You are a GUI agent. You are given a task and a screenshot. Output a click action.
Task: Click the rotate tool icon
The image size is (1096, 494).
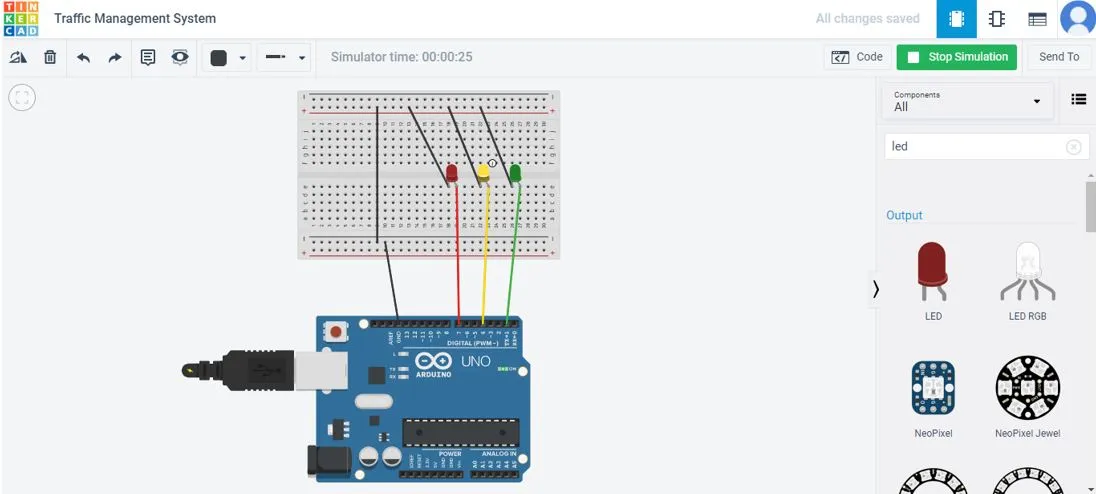click(18, 57)
